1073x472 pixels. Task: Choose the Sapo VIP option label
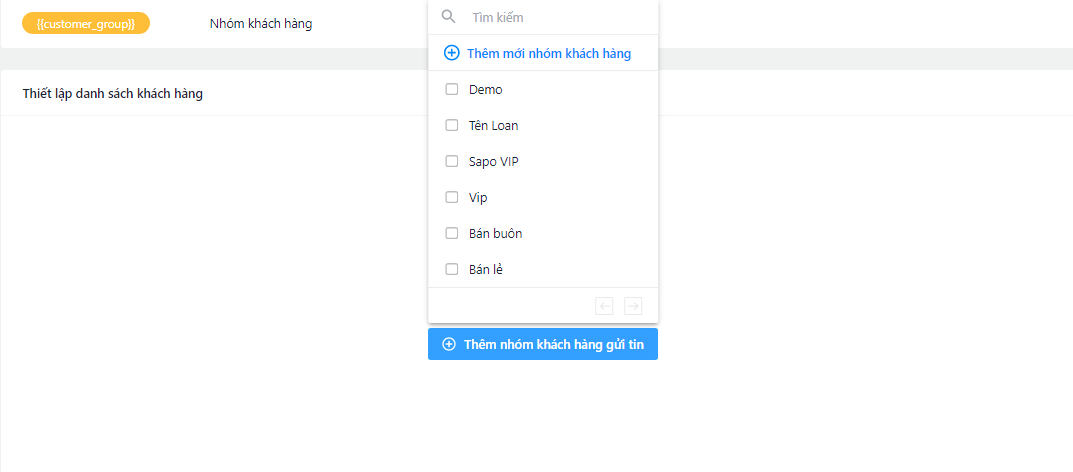pyautogui.click(x=493, y=161)
